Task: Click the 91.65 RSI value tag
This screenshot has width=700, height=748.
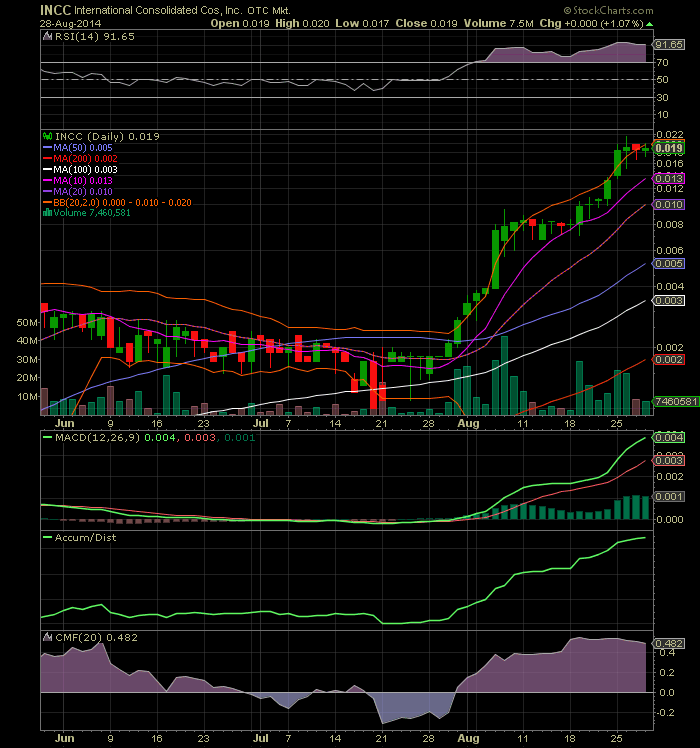Action: pyautogui.click(x=669, y=44)
